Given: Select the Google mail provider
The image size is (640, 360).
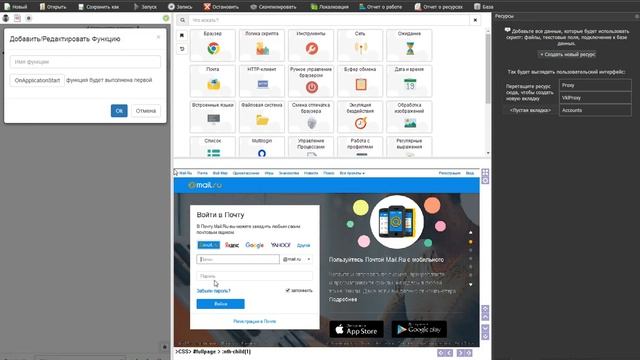Looking at the screenshot, I should (254, 245).
